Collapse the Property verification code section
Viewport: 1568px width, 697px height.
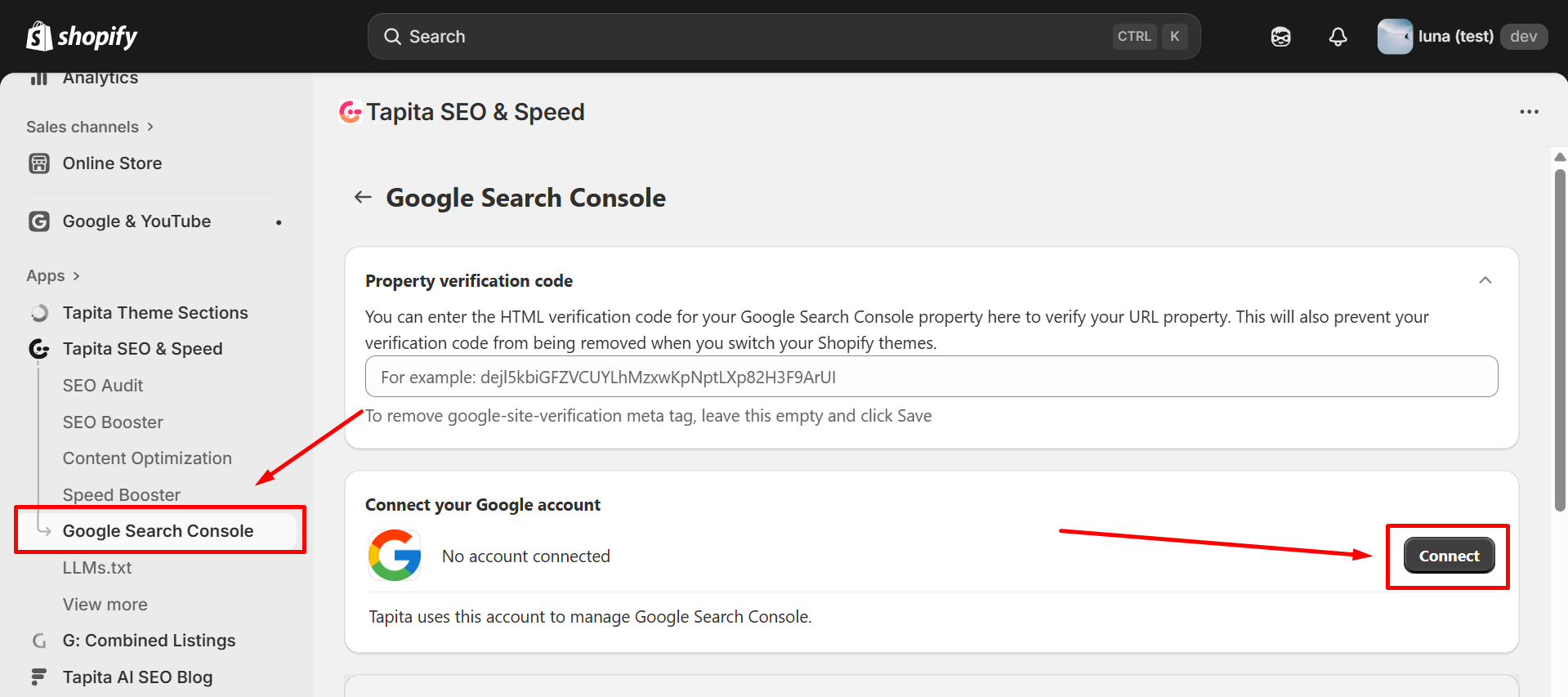pyautogui.click(x=1485, y=280)
